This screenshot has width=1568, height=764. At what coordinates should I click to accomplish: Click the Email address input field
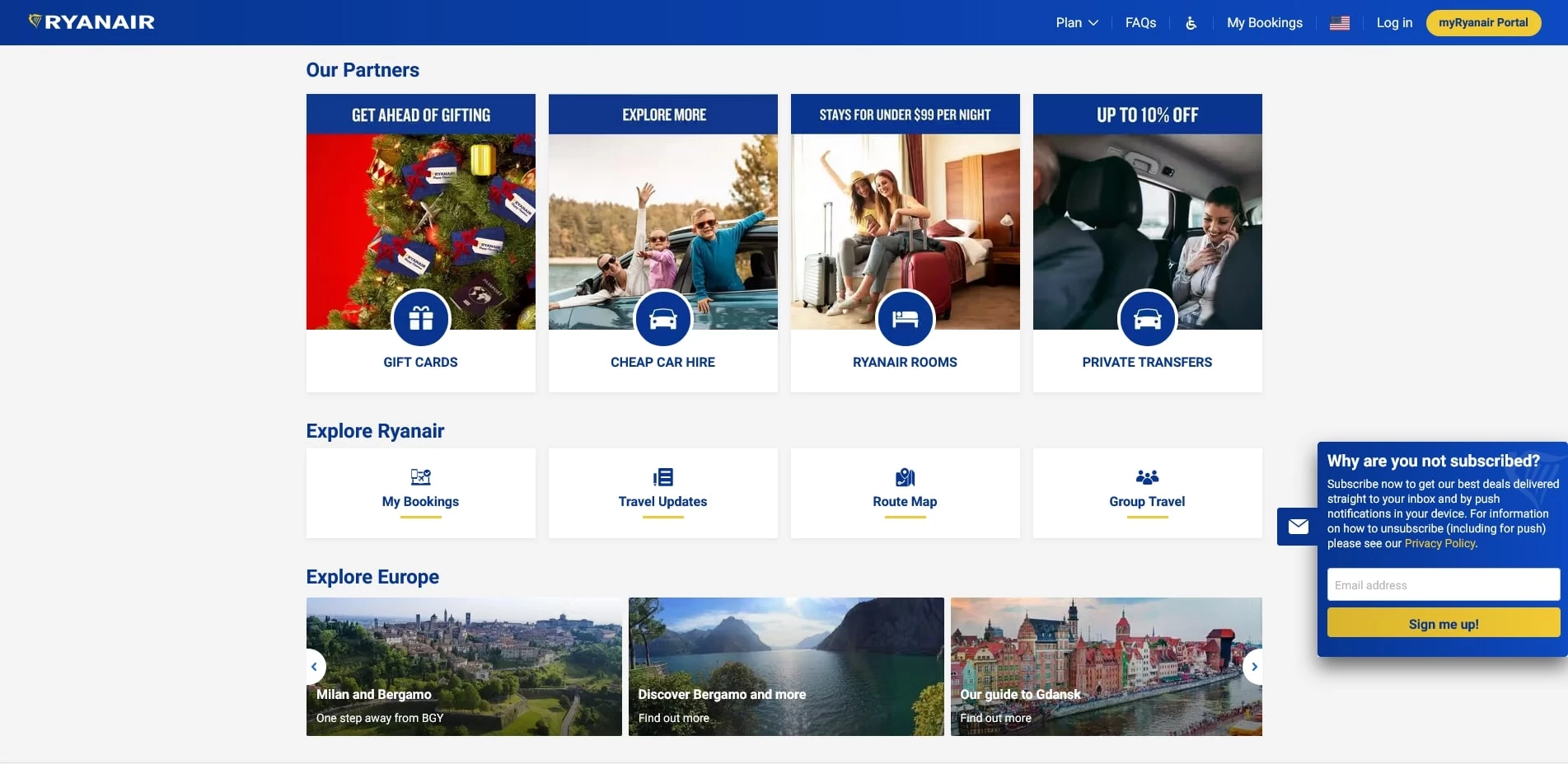click(x=1443, y=585)
